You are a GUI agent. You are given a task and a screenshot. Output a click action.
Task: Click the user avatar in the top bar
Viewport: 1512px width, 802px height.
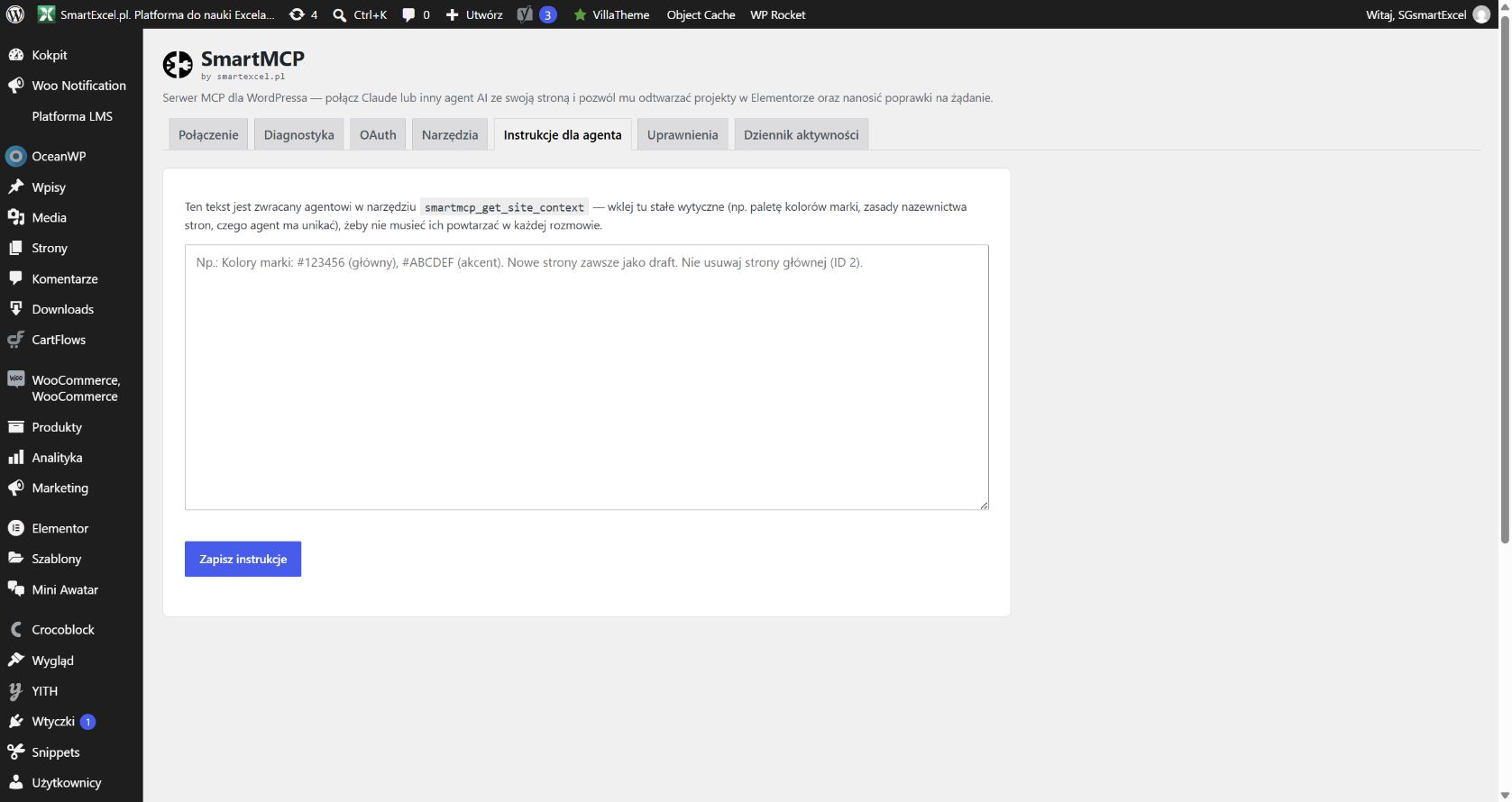(x=1481, y=14)
